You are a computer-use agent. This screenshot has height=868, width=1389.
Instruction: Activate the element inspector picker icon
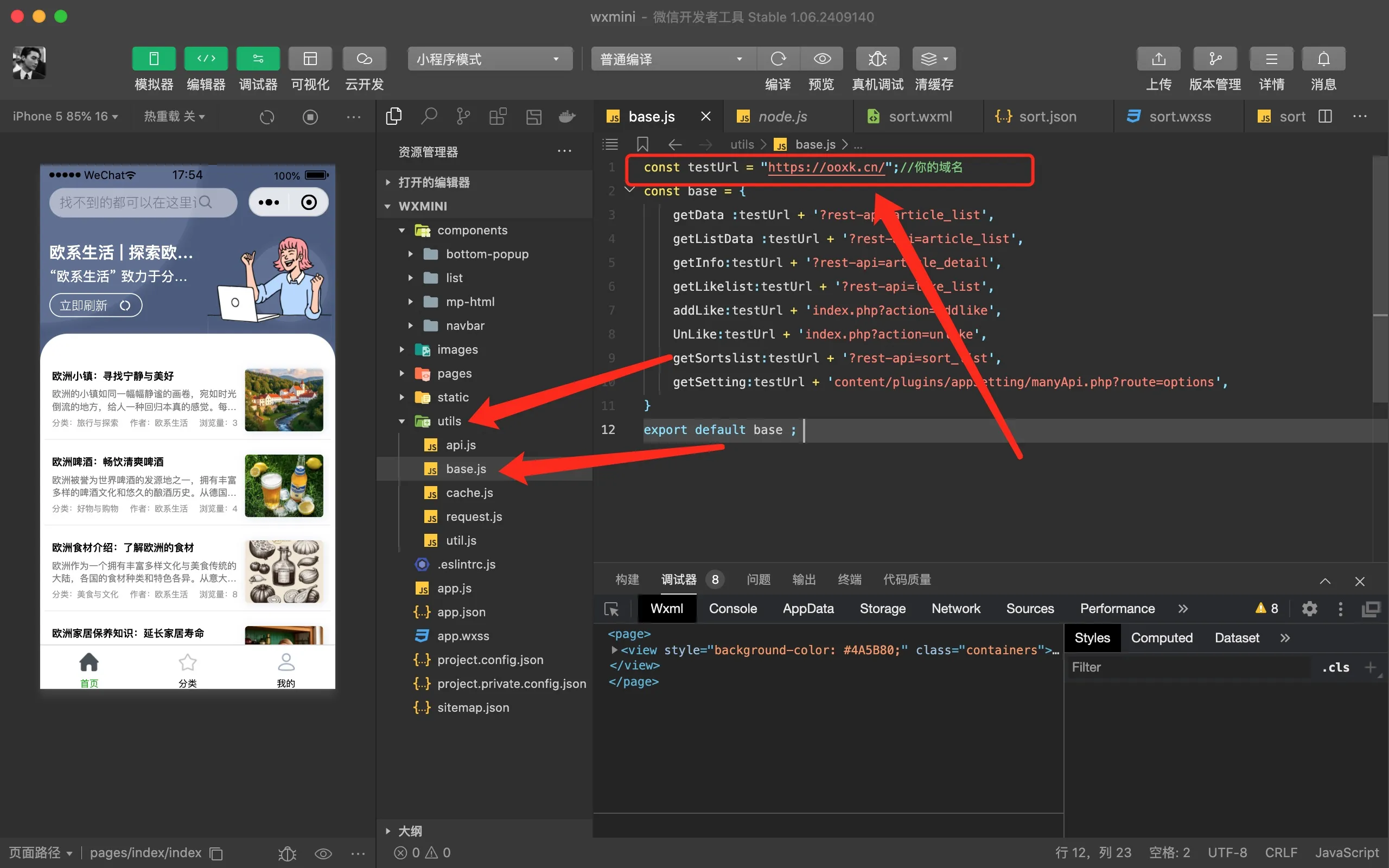pyautogui.click(x=612, y=609)
